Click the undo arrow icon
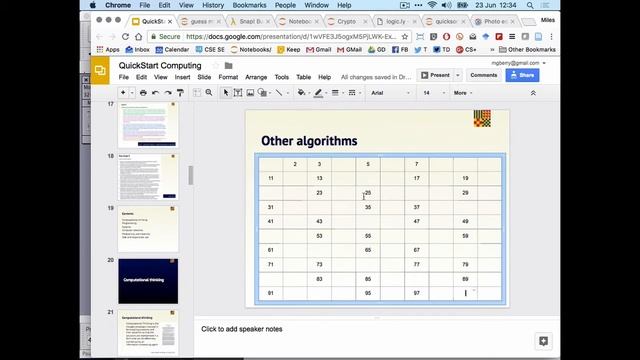The width and height of the screenshot is (640, 360). pyautogui.click(x=155, y=93)
